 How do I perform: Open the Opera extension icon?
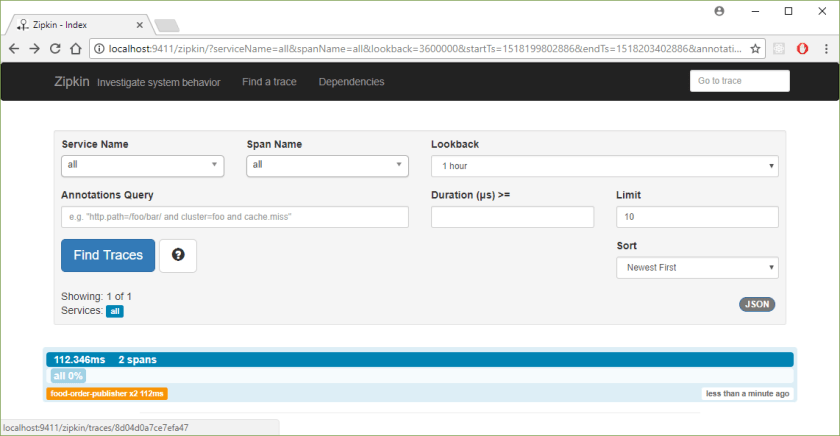(x=802, y=48)
